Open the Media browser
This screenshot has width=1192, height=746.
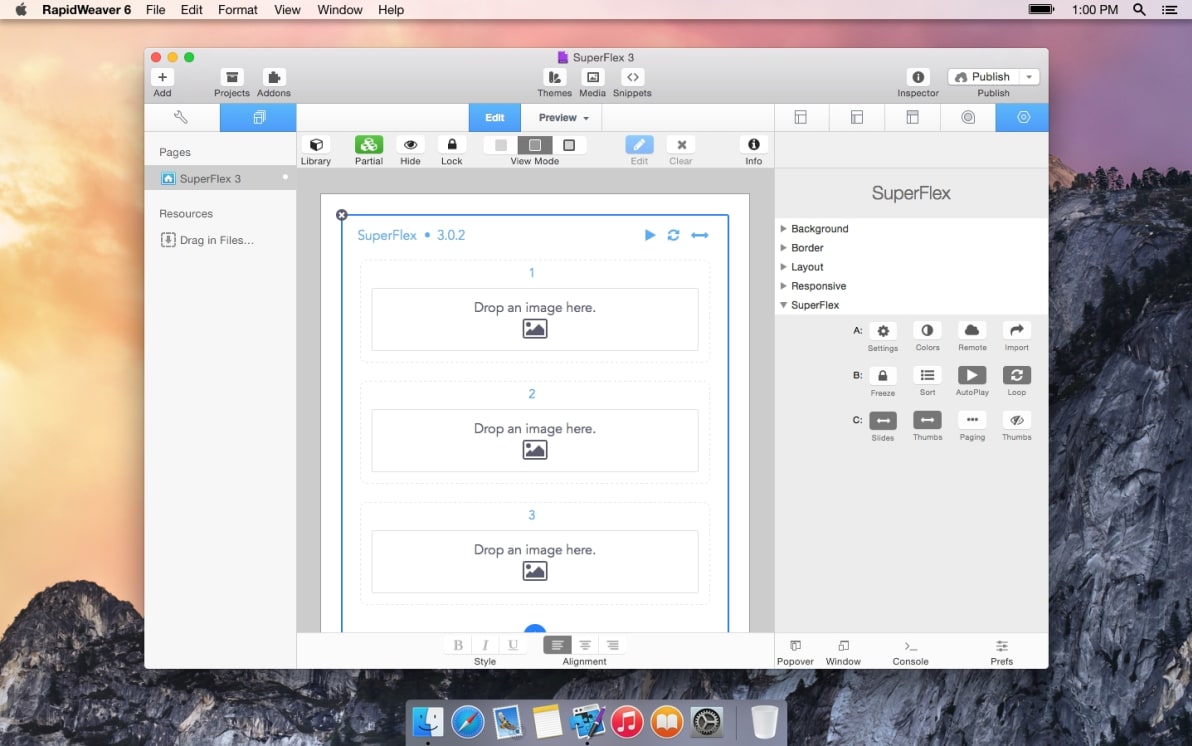(592, 78)
